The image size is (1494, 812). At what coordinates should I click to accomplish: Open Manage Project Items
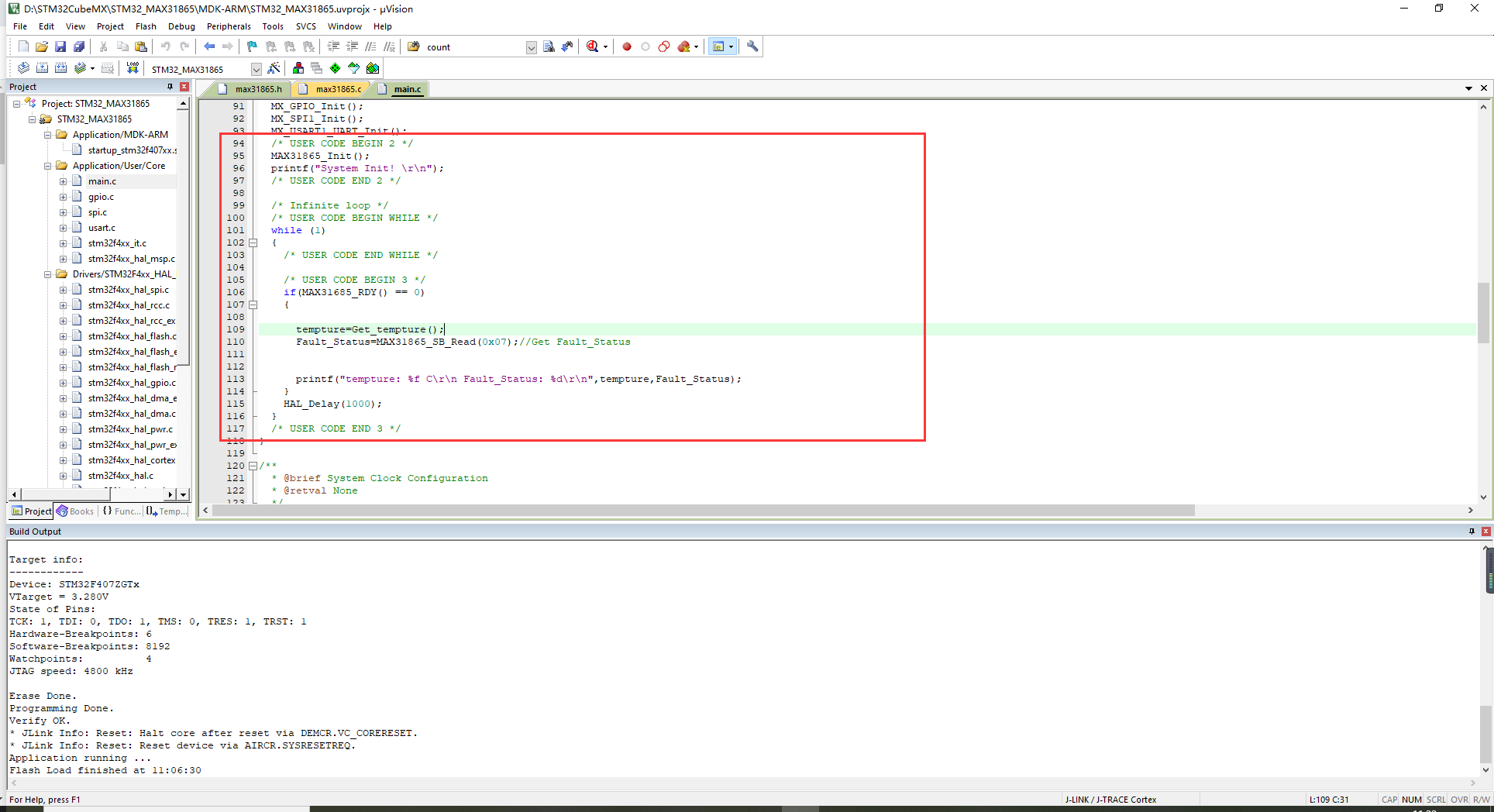click(298, 68)
